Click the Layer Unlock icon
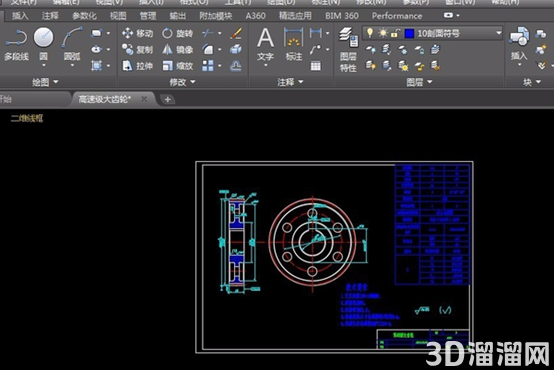 [419, 65]
